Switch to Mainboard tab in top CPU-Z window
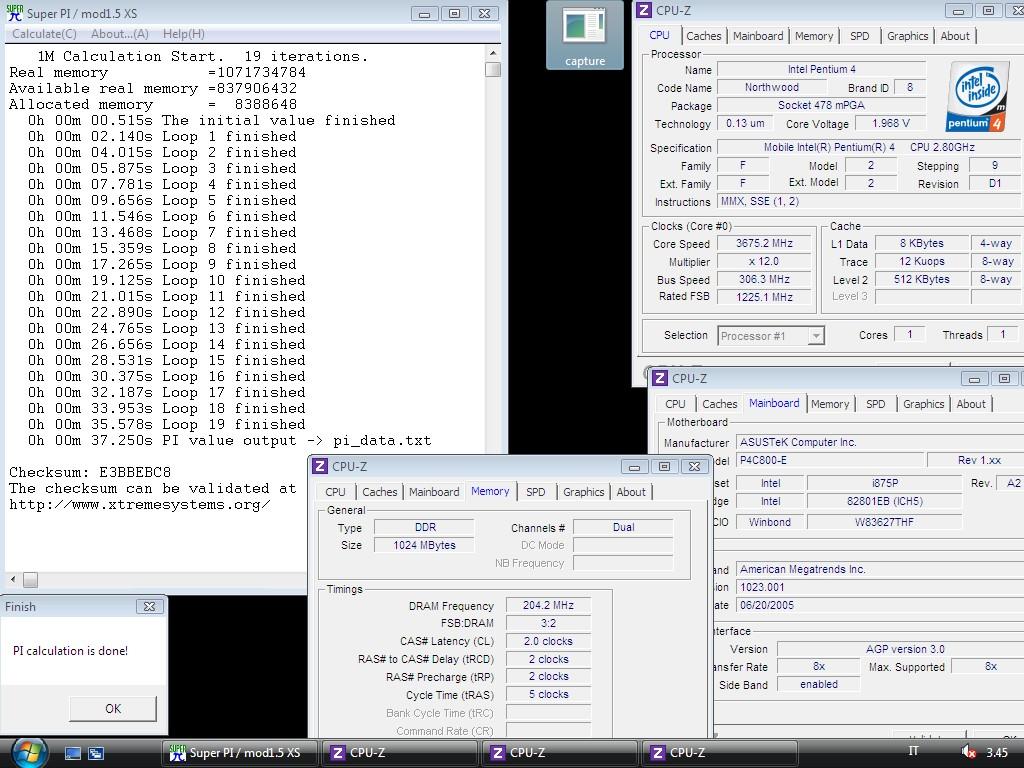 point(758,36)
